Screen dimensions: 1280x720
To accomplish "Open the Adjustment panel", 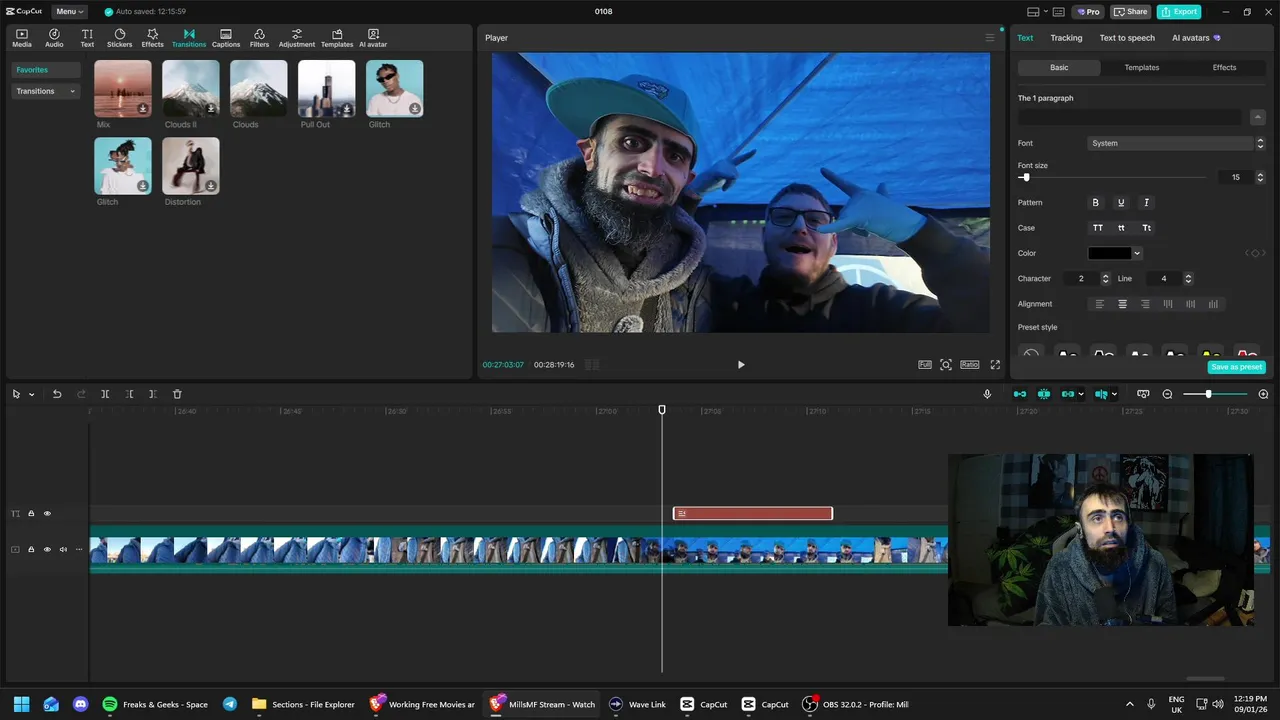I will pos(296,38).
